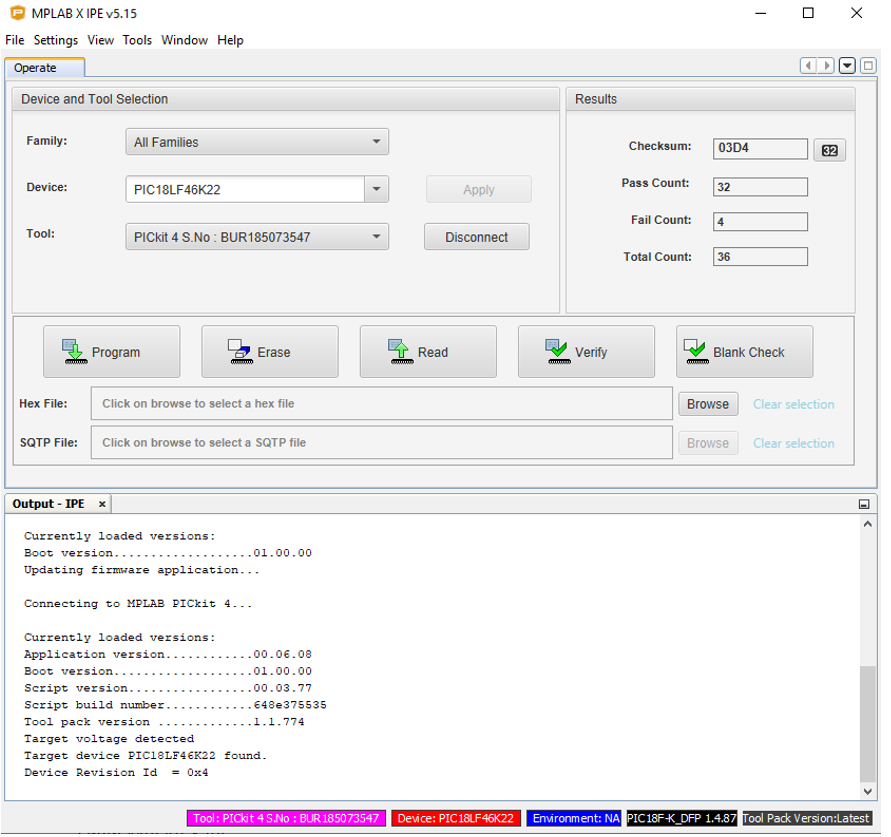Click the MPLAB X IPE title icon
Image resolution: width=891 pixels, height=837 pixels.
point(18,13)
